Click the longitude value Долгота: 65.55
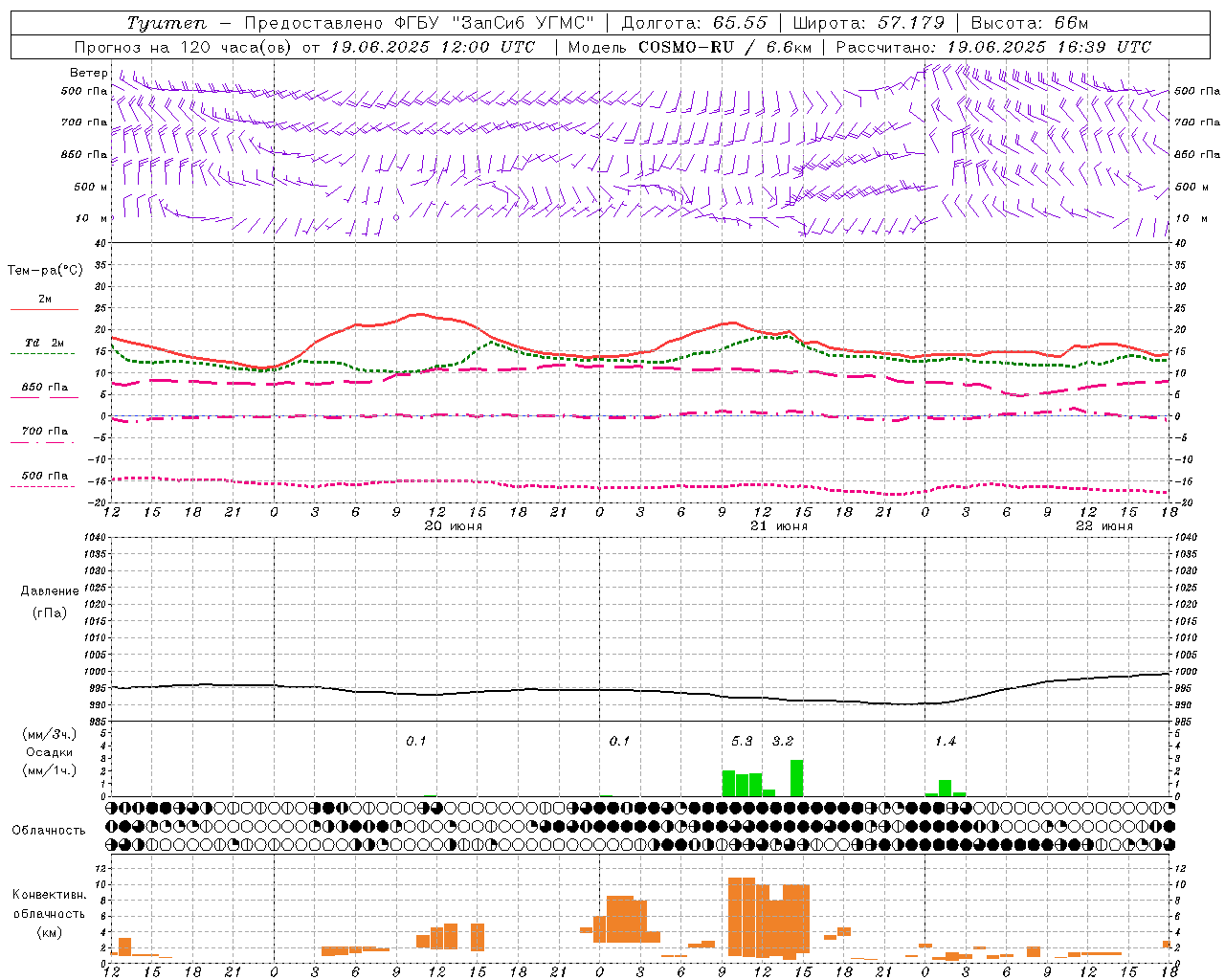The width and height of the screenshot is (1225, 980). coord(694,23)
